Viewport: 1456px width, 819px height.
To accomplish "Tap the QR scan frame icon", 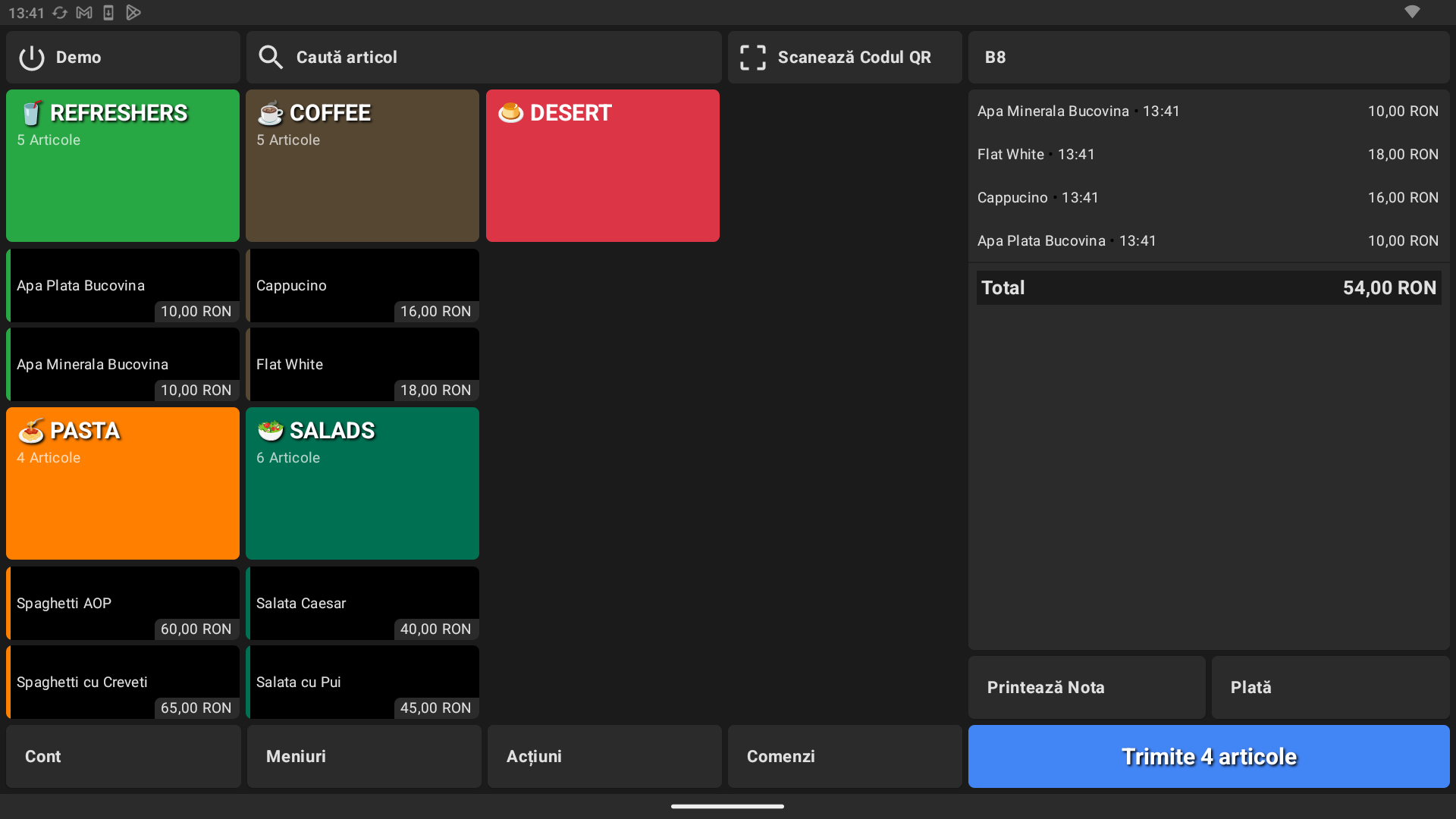I will click(752, 58).
